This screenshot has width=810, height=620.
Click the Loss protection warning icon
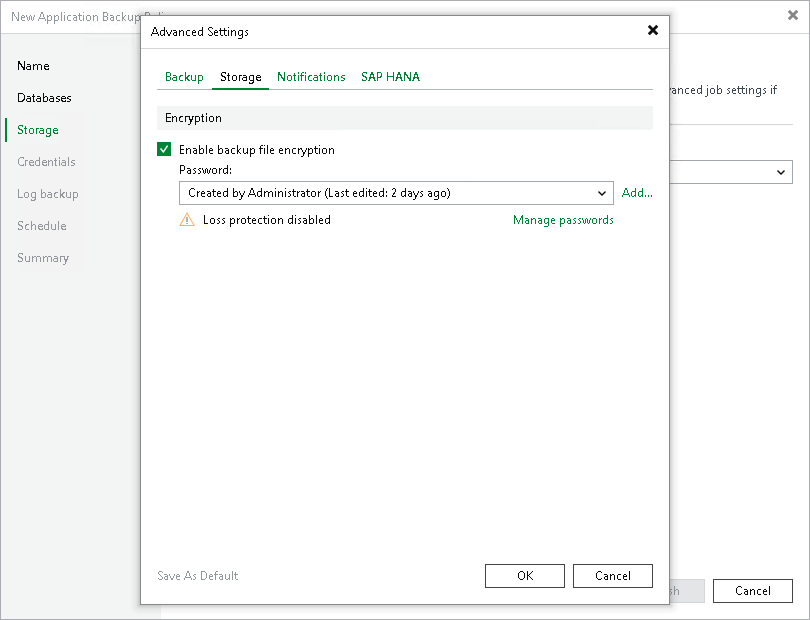pyautogui.click(x=187, y=219)
